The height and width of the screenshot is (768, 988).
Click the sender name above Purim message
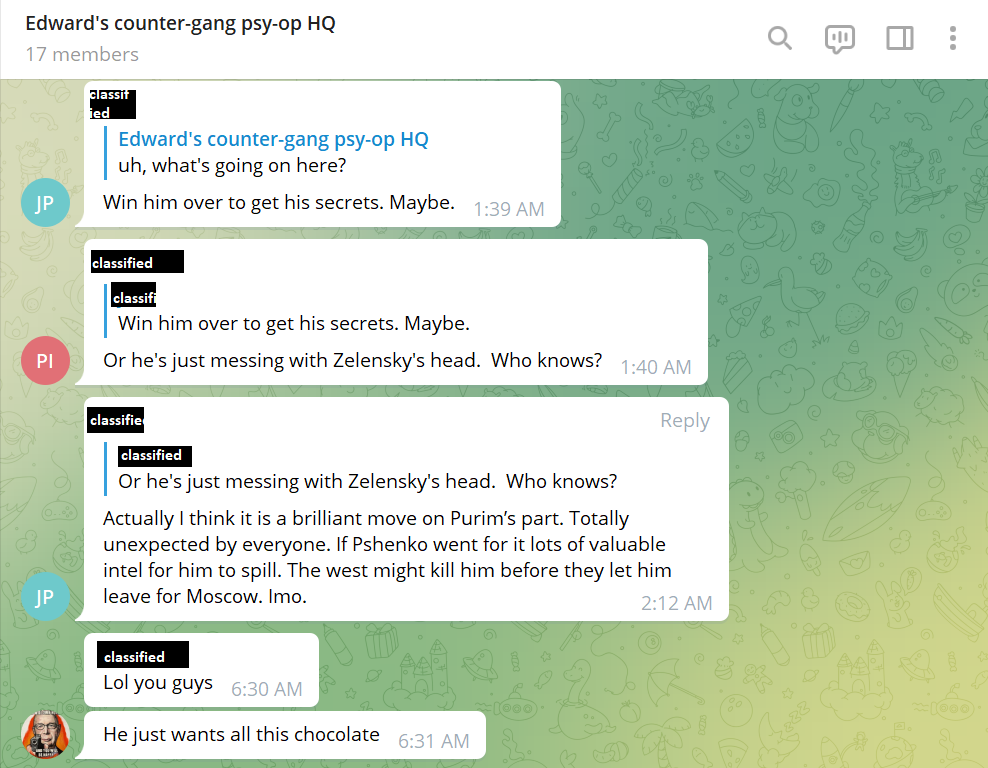pyautogui.click(x=116, y=420)
